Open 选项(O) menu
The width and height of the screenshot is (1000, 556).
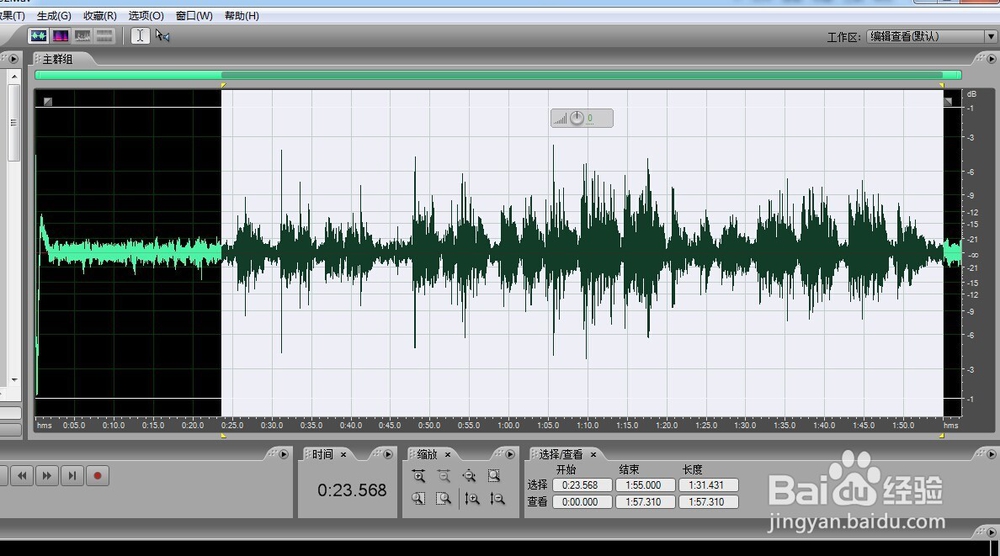146,15
